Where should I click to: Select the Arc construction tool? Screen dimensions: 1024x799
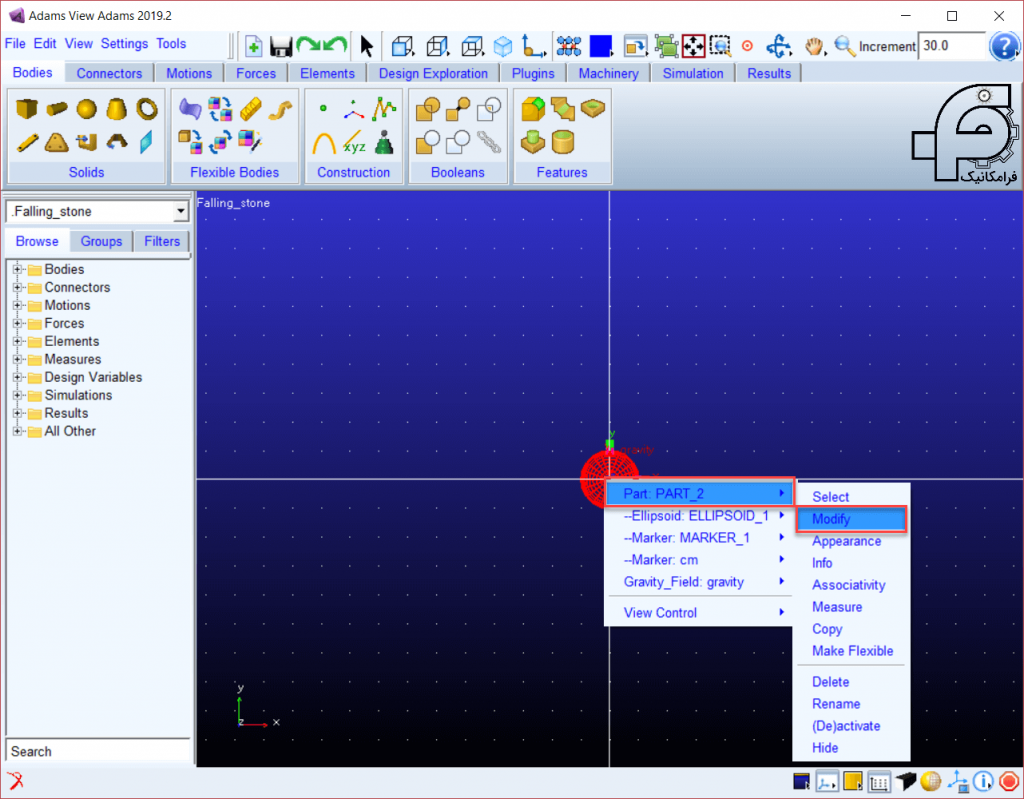point(323,142)
